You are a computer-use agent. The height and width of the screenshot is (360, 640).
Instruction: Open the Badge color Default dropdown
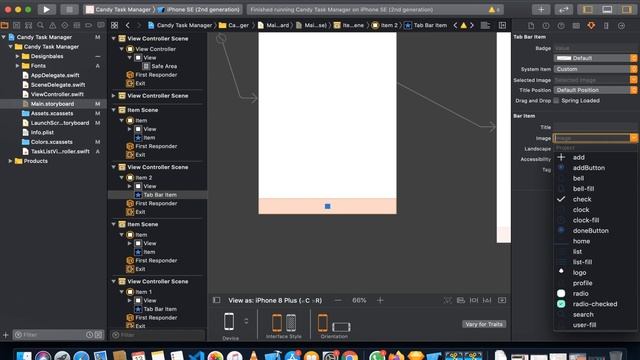(596, 58)
